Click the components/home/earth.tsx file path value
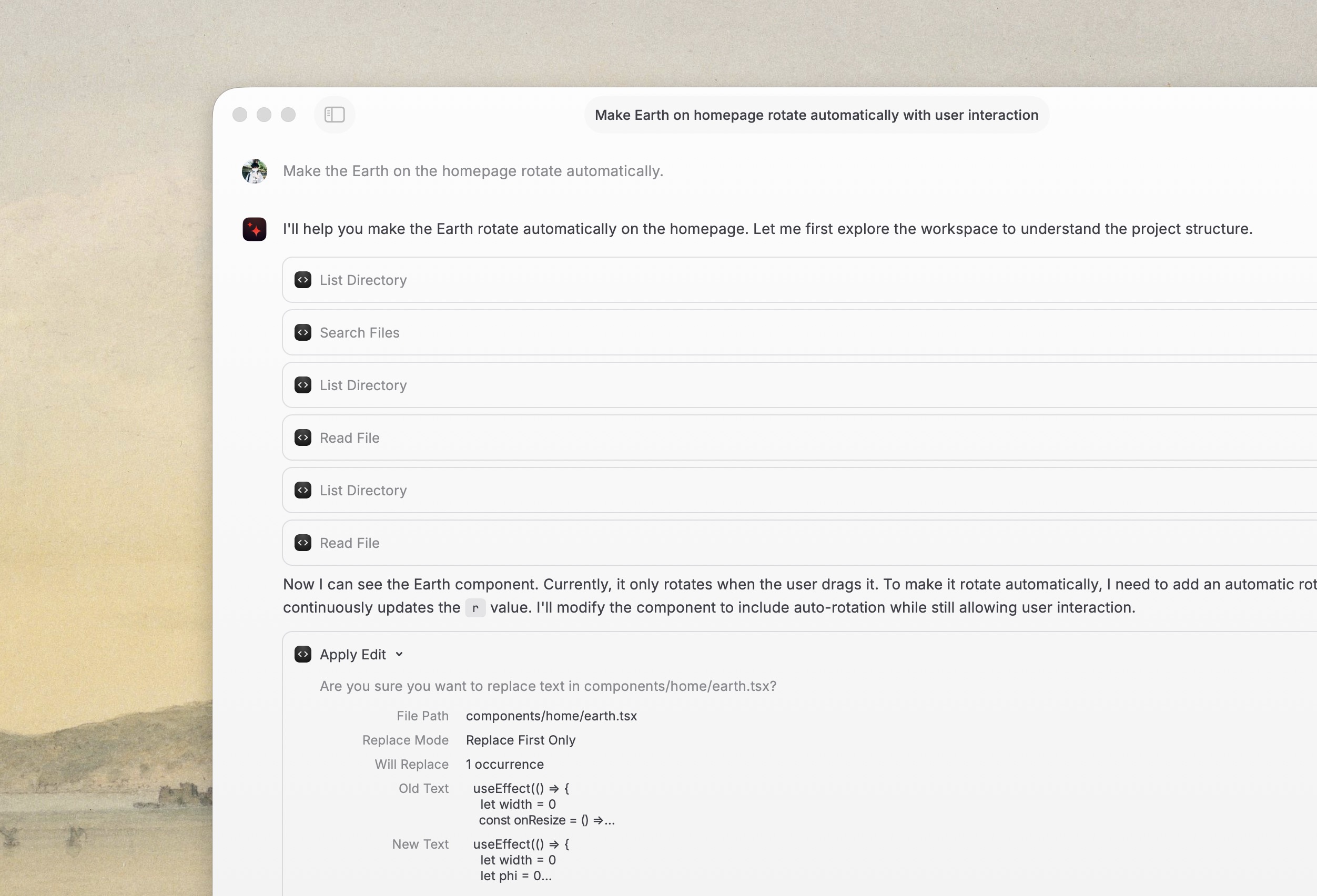 pos(551,716)
